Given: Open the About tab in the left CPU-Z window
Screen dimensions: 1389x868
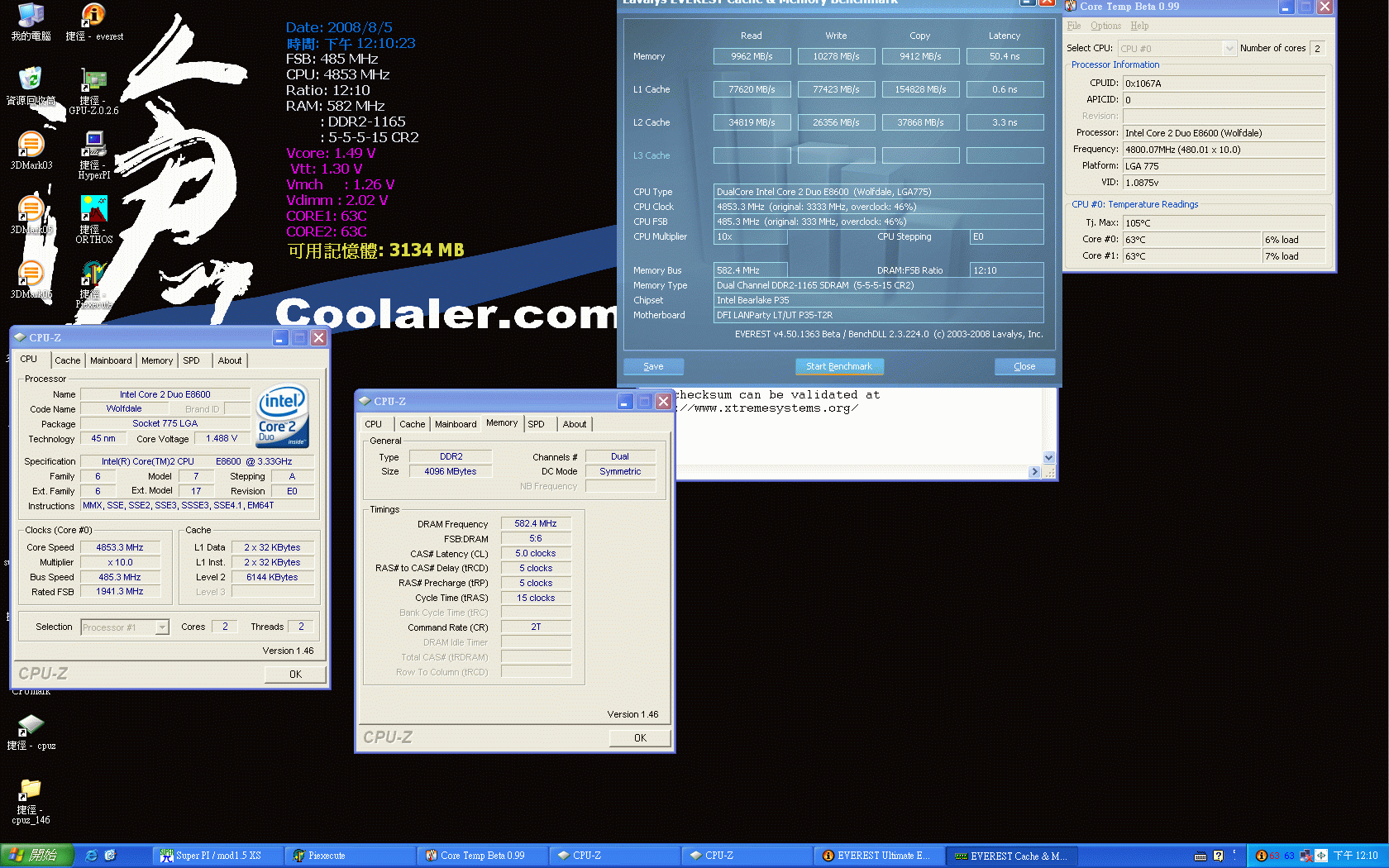Looking at the screenshot, I should 230,360.
